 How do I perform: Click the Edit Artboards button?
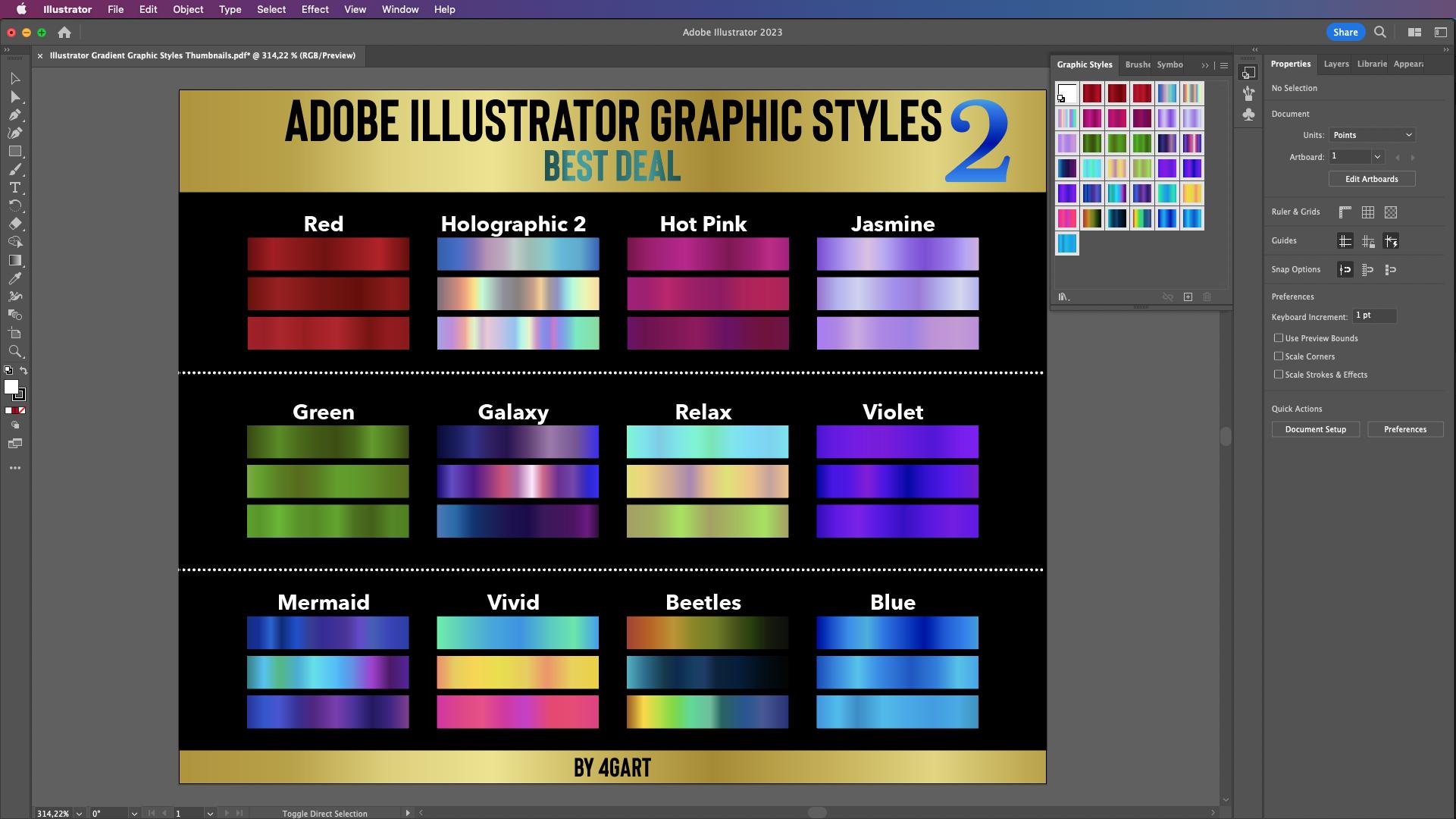click(1372, 179)
